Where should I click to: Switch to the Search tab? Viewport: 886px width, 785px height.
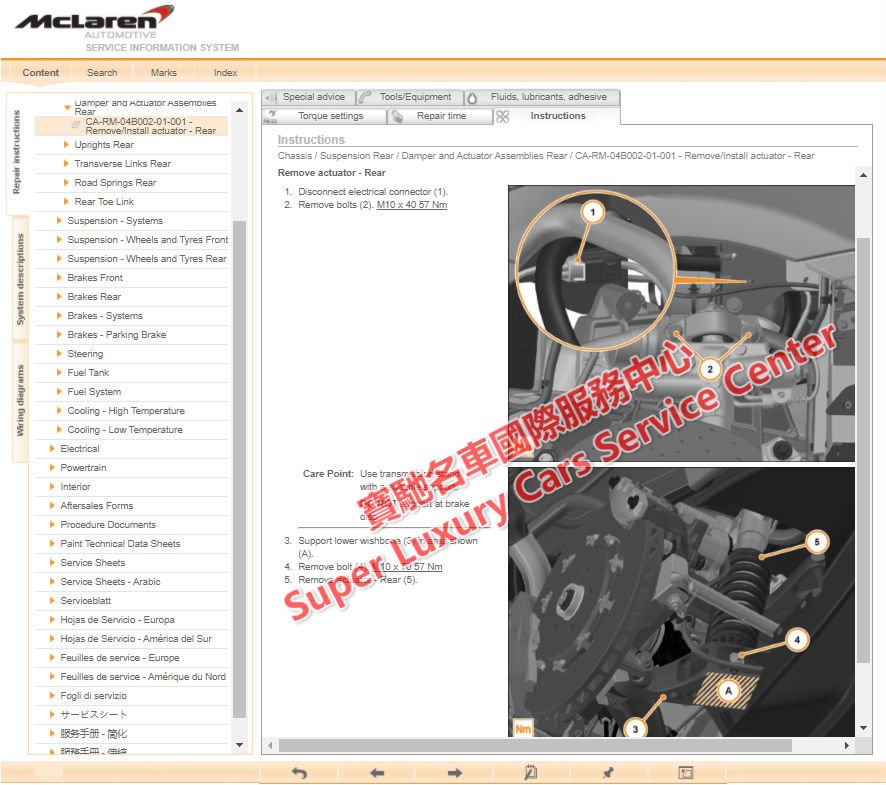[102, 73]
